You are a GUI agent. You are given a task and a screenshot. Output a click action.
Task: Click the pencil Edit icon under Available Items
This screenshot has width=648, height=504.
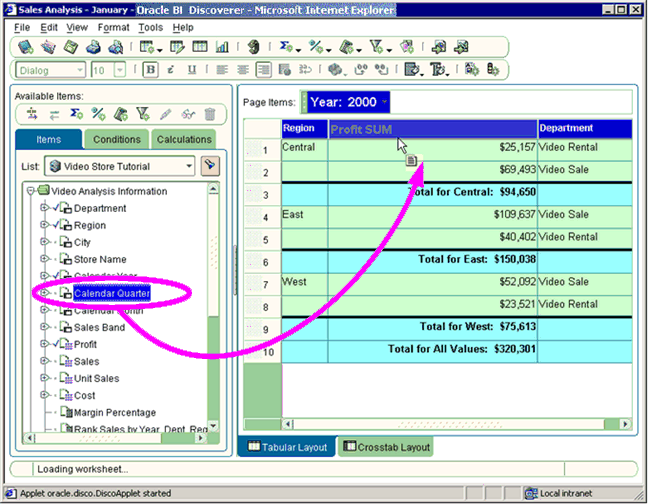pos(165,114)
